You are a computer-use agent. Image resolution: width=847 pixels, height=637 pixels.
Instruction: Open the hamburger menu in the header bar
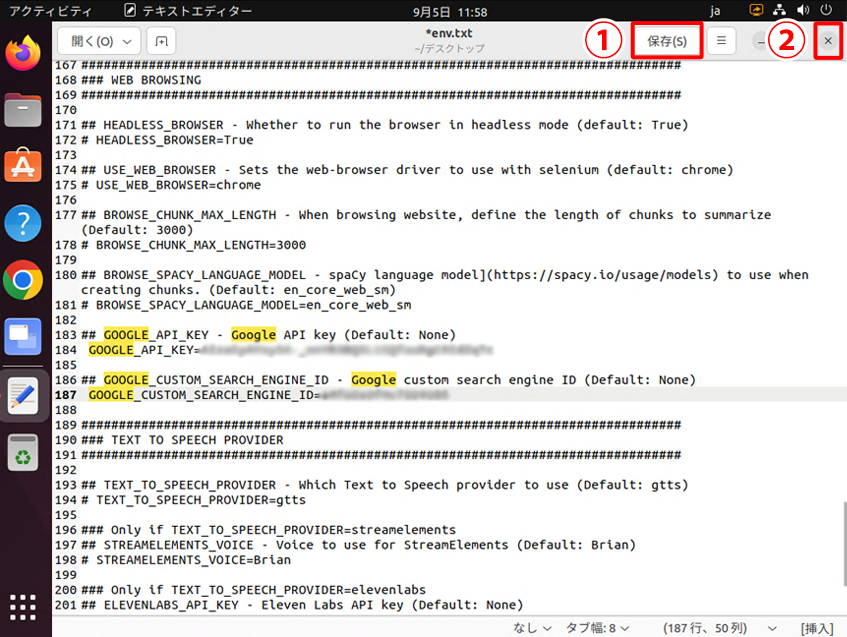[721, 42]
